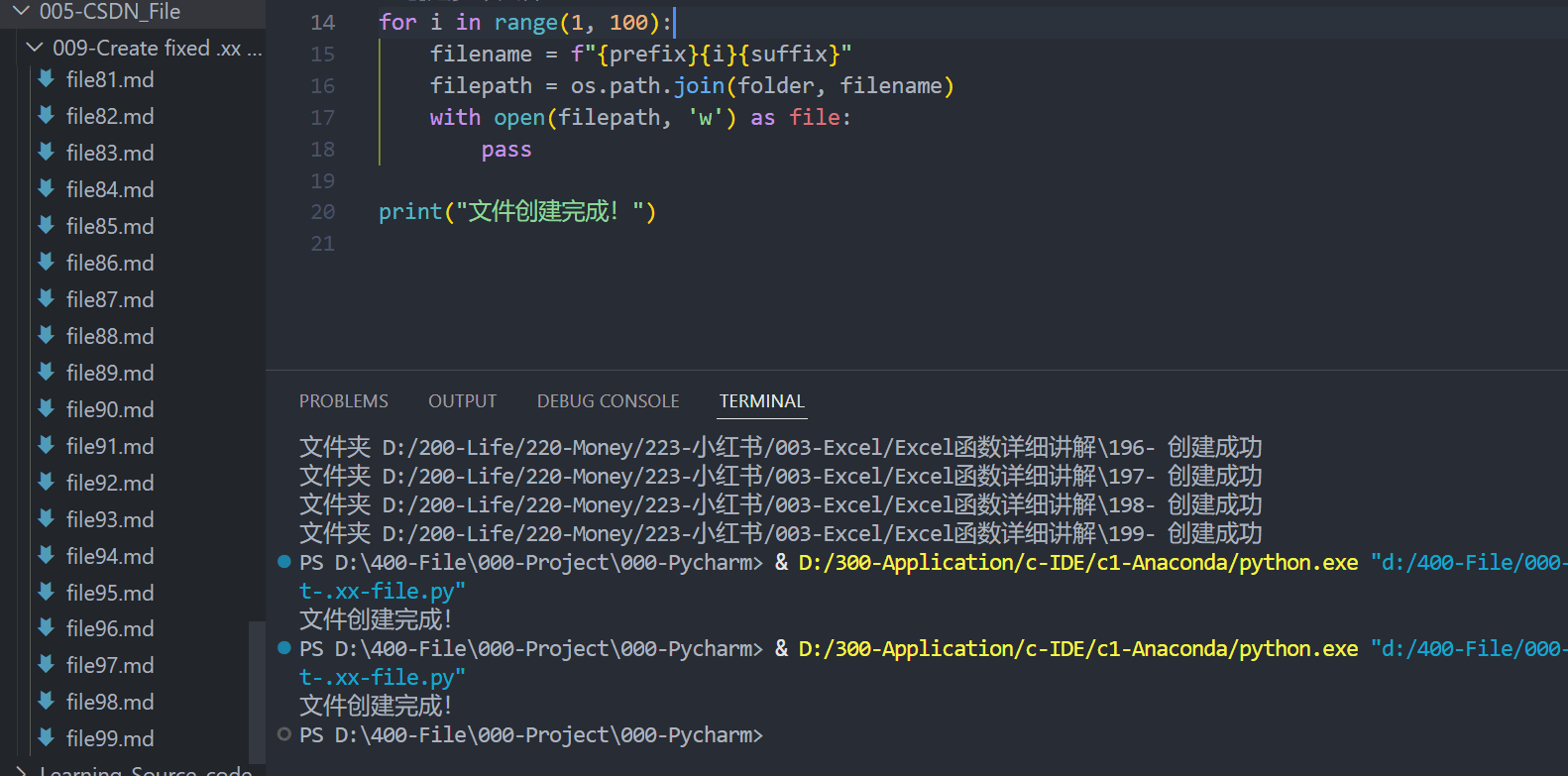
Task: Show the DEBUG CONSOLE tab
Action: (x=608, y=401)
